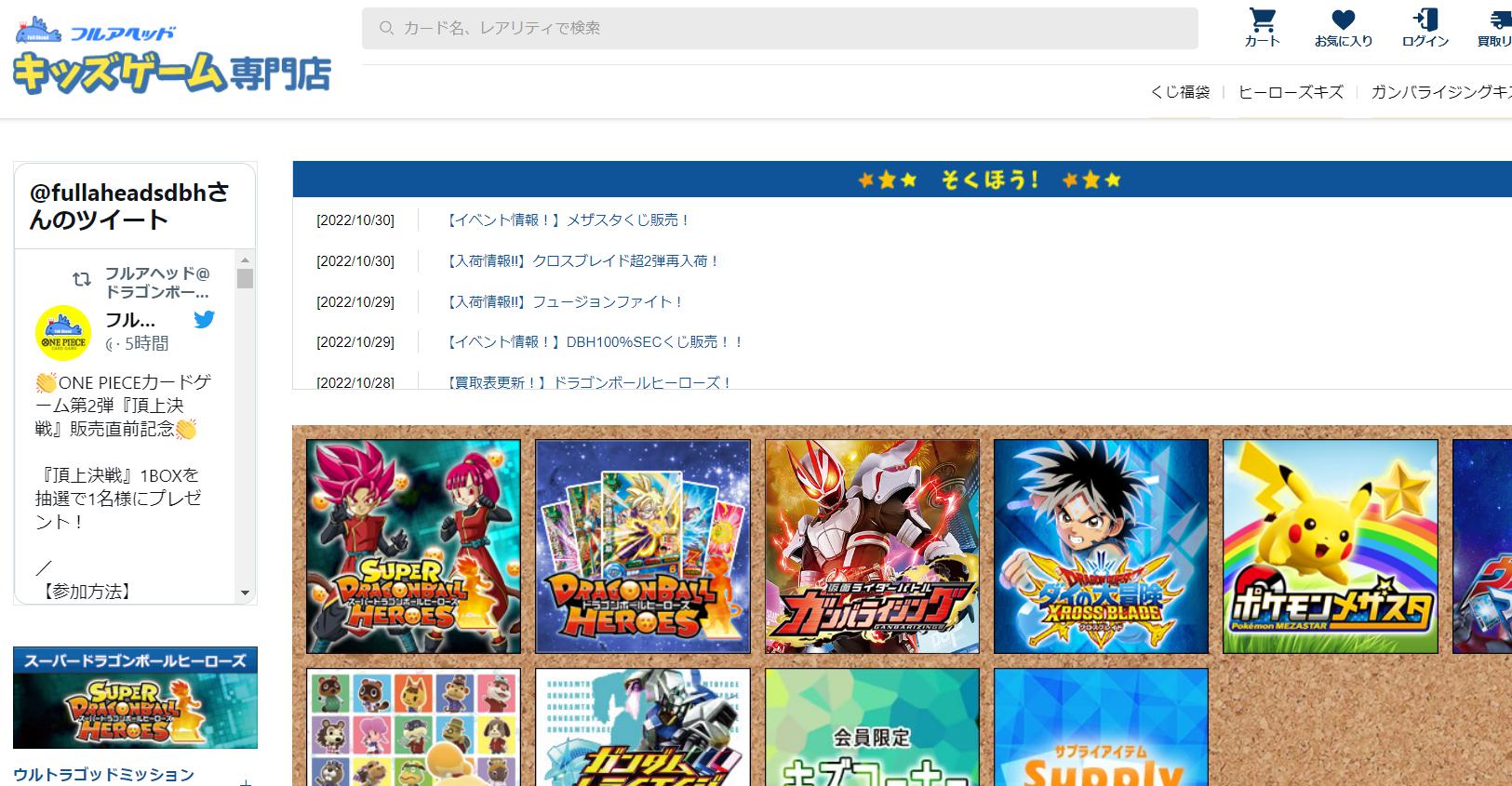Screen dimensions: 1512x786
Task: Expand the ウルトラゴッドミッション sidebar section
Action: (245, 779)
